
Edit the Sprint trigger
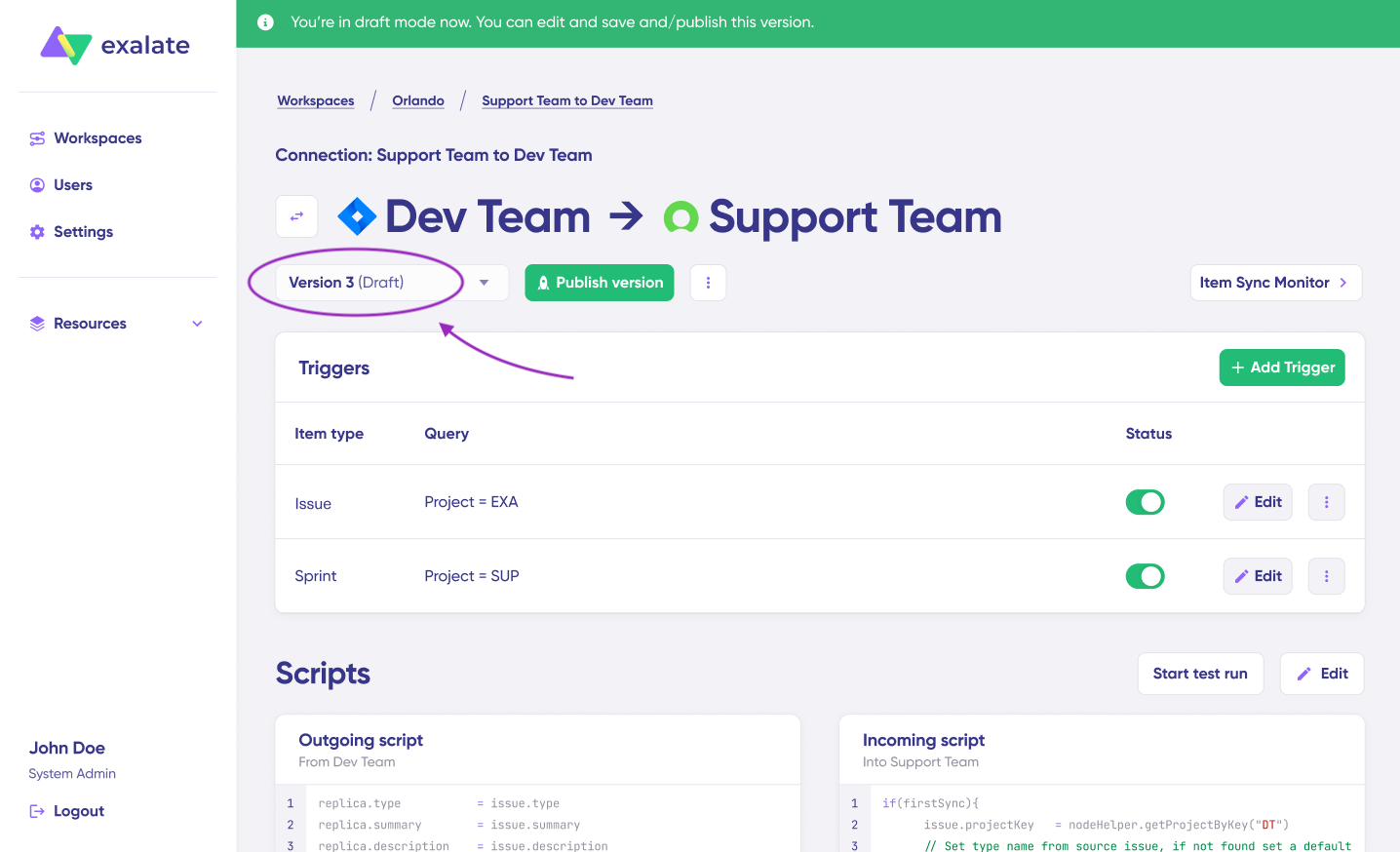coord(1258,576)
